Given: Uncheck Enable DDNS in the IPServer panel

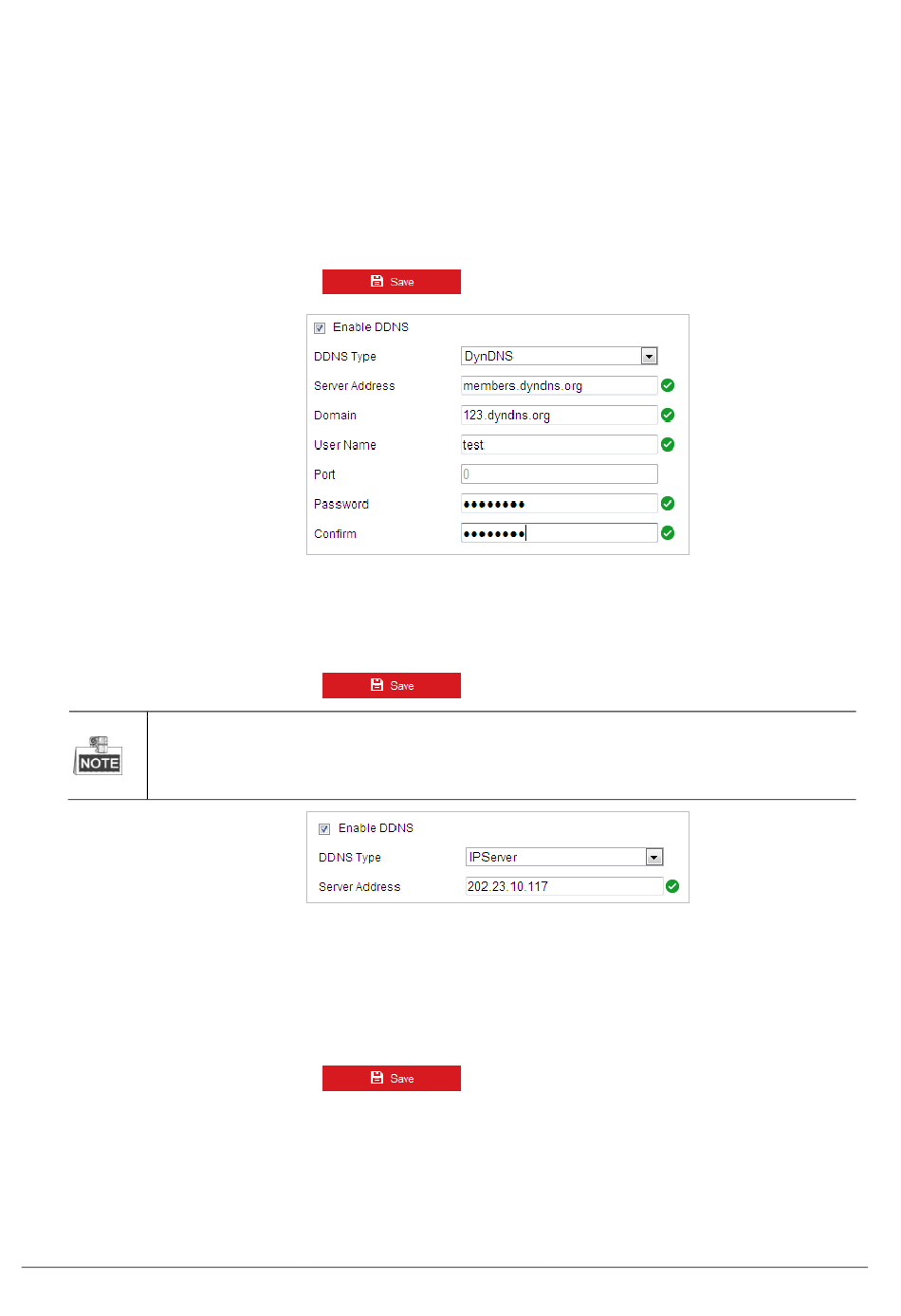Looking at the screenshot, I should pyautogui.click(x=324, y=829).
